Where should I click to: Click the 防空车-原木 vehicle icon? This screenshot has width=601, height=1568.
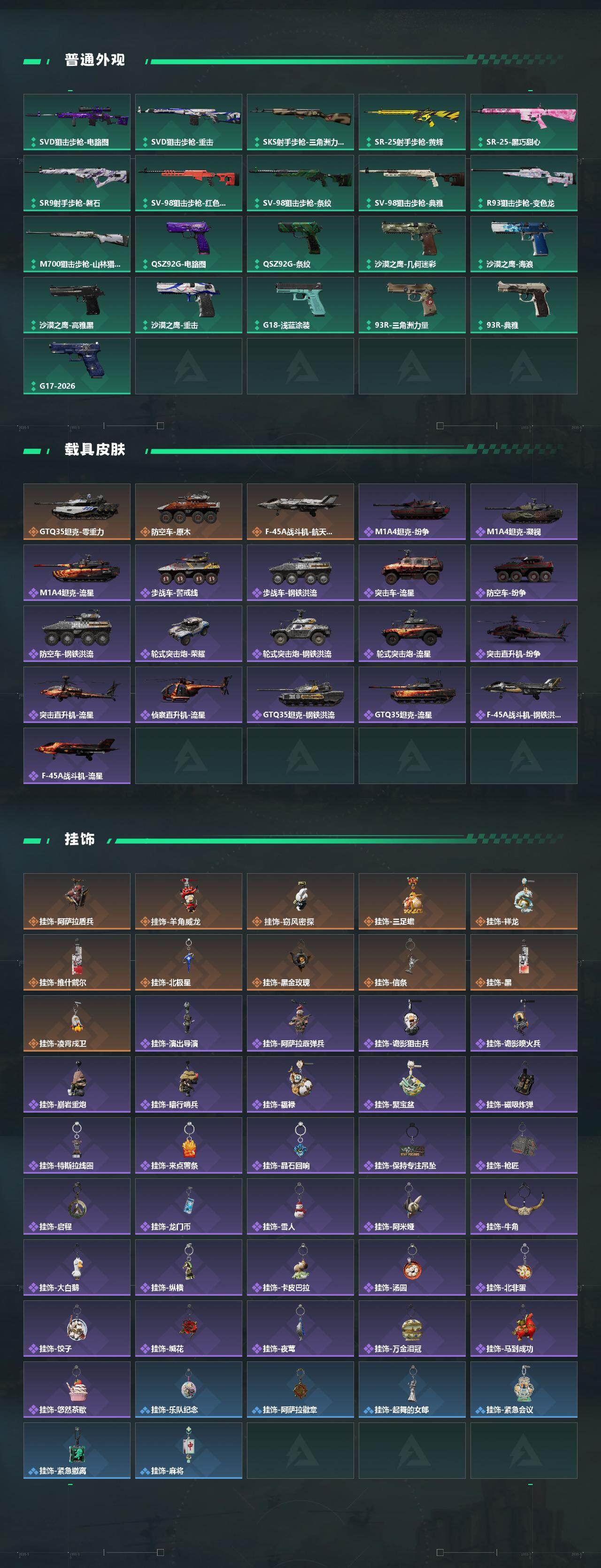189,511
